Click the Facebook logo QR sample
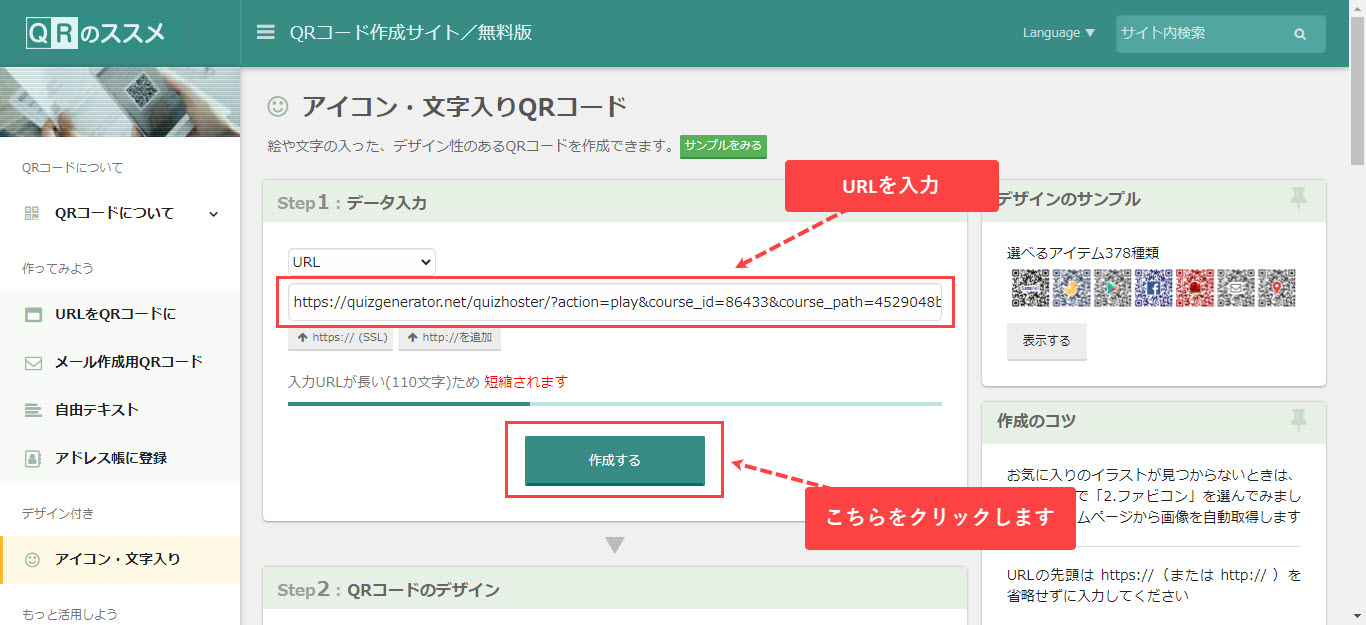The image size is (1366, 625). 1153,288
